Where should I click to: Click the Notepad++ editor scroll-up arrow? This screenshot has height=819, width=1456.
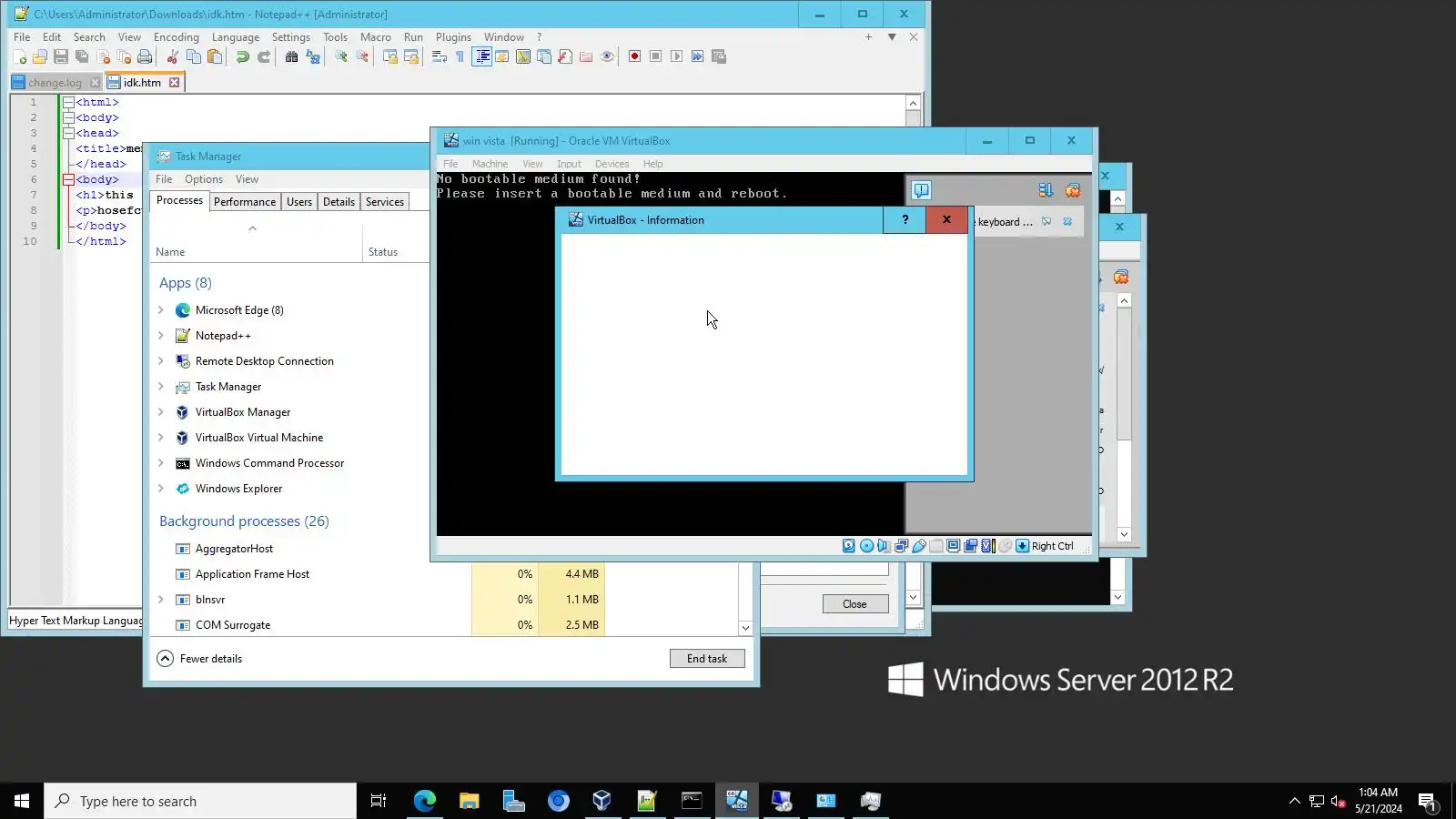coord(913,103)
